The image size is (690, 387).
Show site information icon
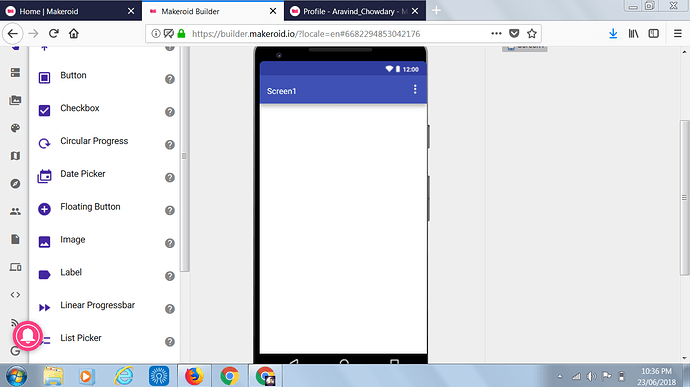[x=156, y=33]
